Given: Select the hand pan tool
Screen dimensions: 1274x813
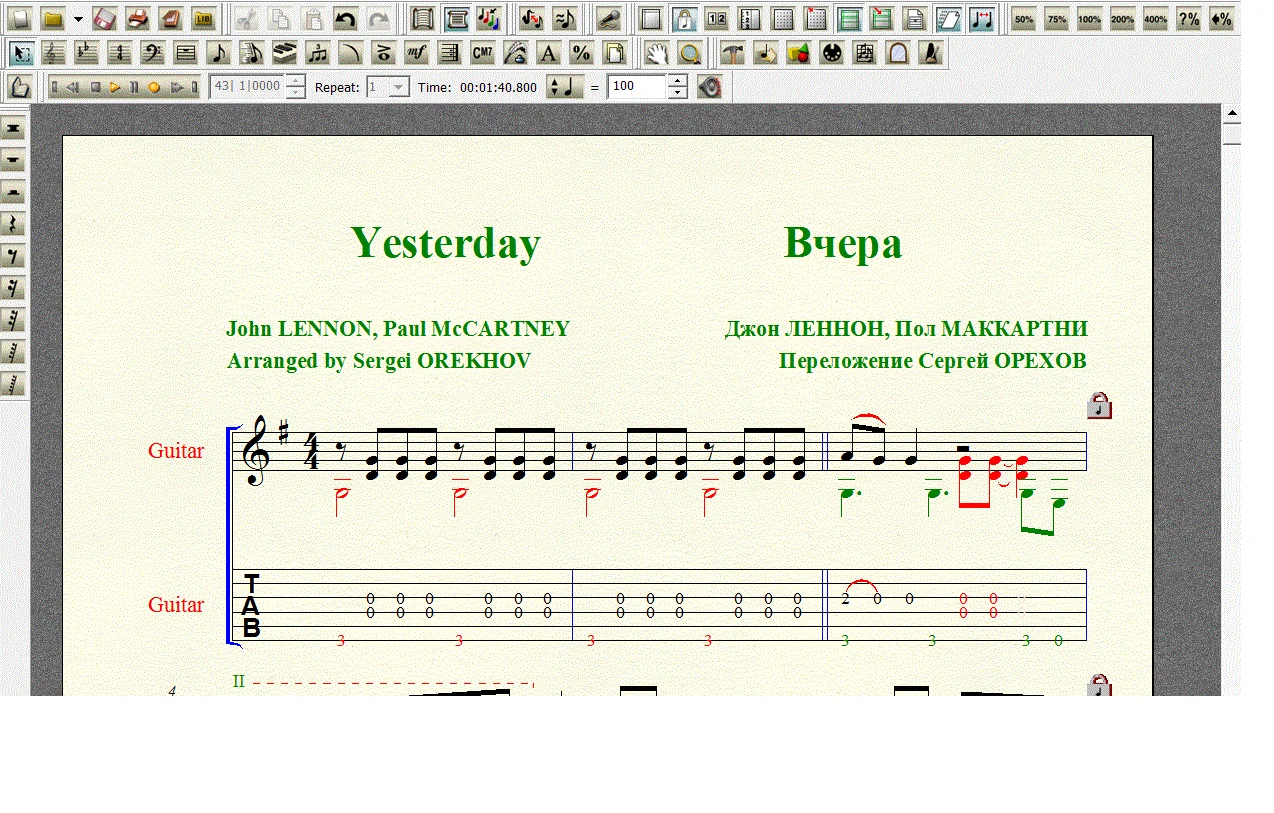Looking at the screenshot, I should click(656, 53).
